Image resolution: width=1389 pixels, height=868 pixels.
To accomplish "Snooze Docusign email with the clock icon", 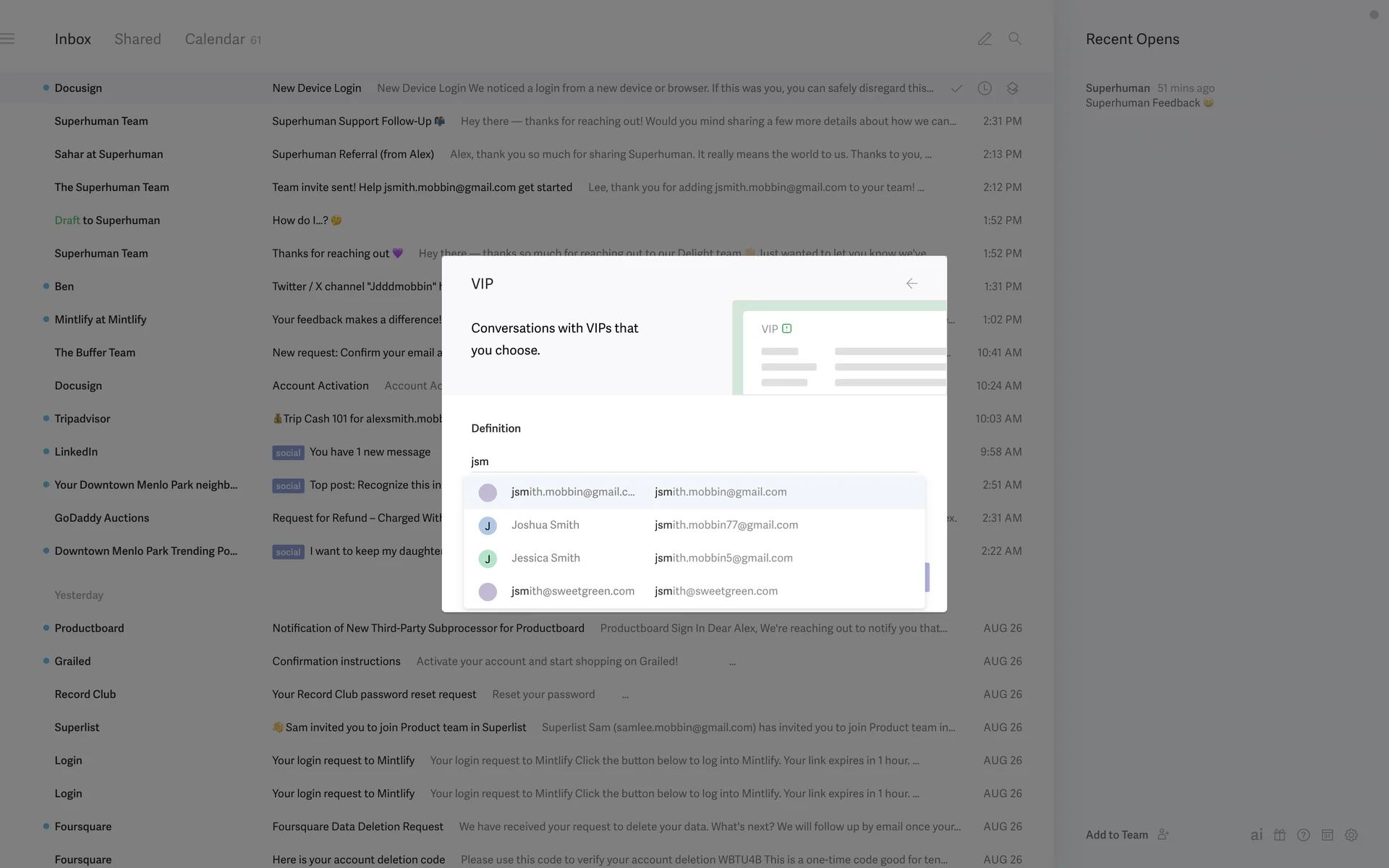I will [x=984, y=88].
